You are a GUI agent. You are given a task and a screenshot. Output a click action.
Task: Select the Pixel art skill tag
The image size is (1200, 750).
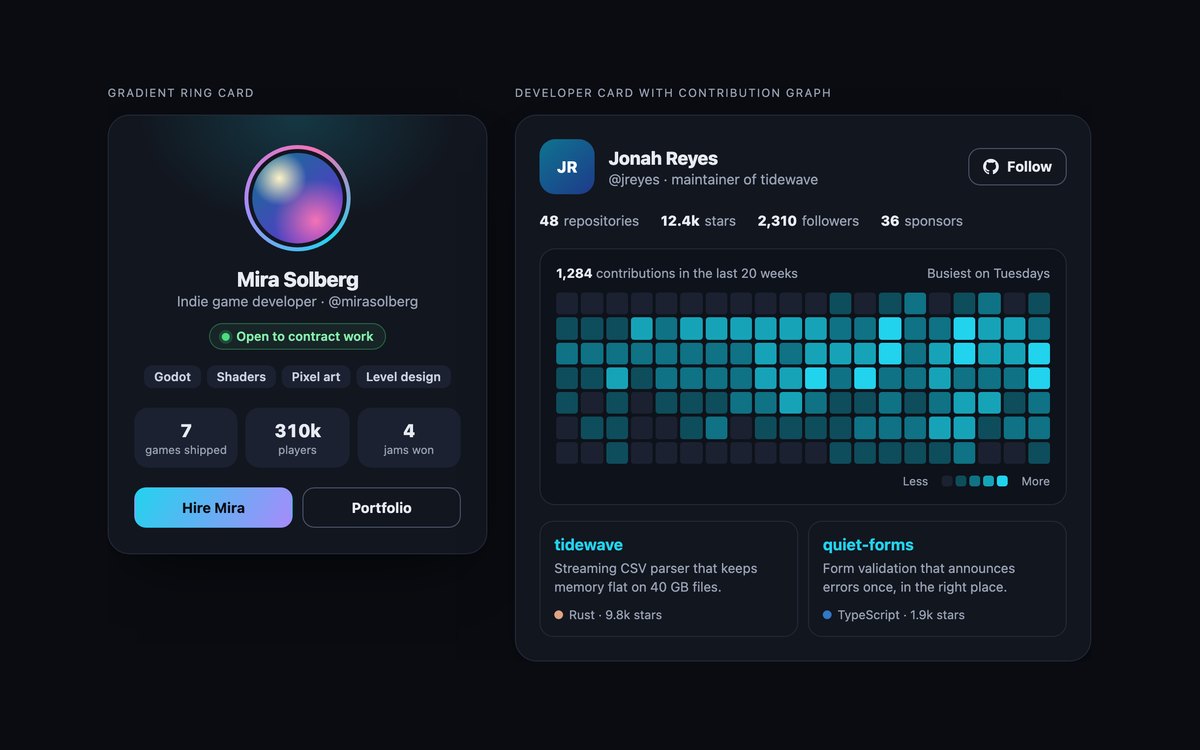coord(316,377)
